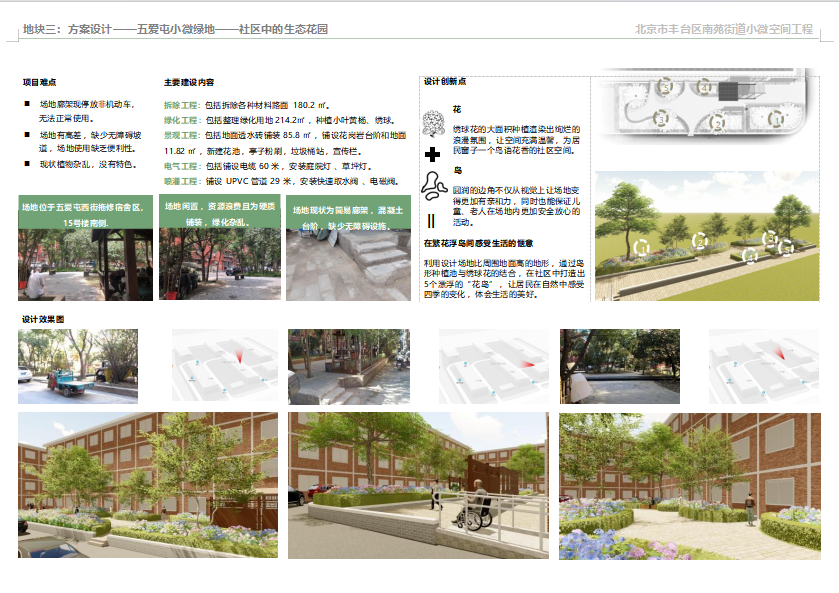Image resolution: width=839 pixels, height=593 pixels.
Task: Open the blue tricycle street photo
Action: pyautogui.click(x=64, y=366)
